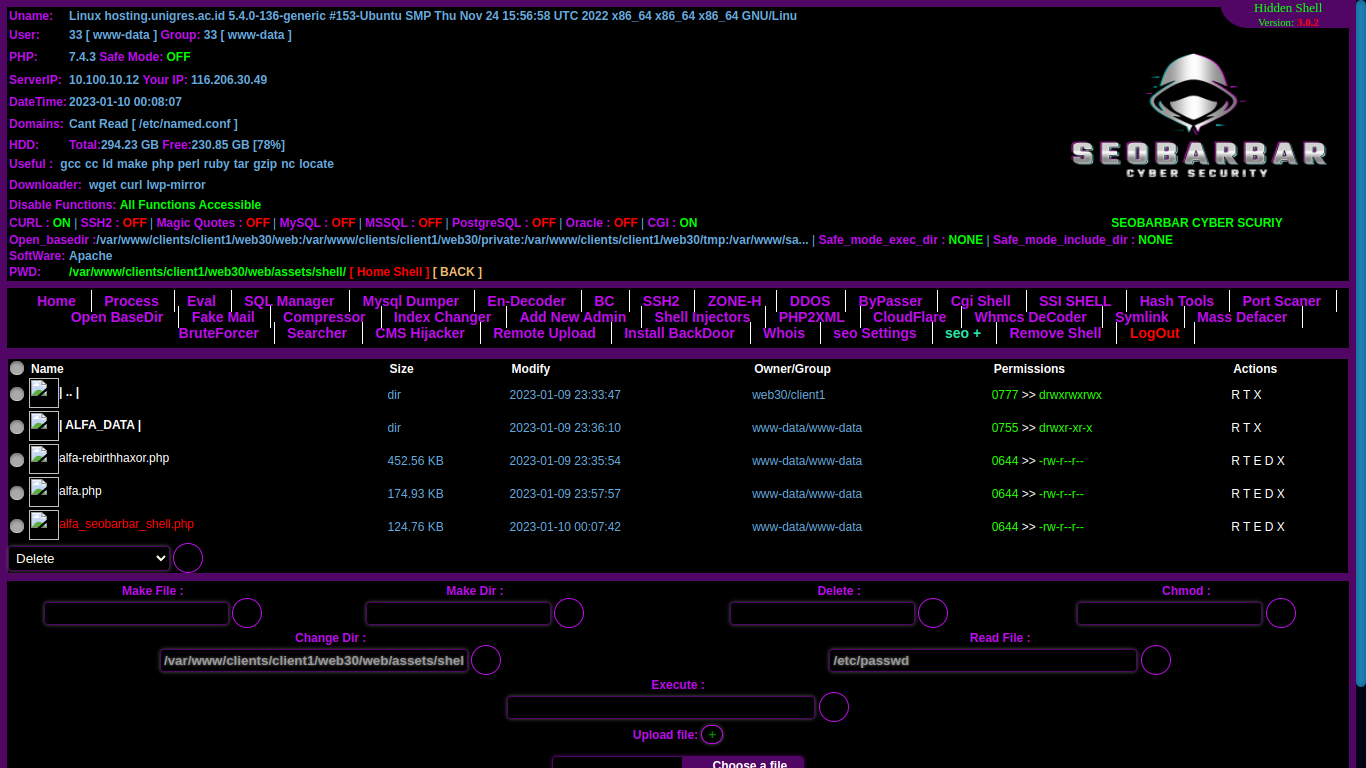Click the Read File path input

click(x=983, y=660)
